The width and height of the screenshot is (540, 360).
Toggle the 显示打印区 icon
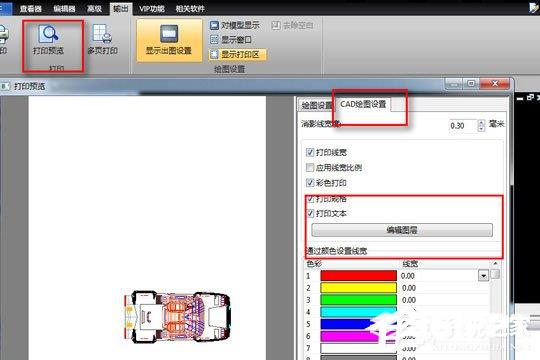click(x=214, y=54)
